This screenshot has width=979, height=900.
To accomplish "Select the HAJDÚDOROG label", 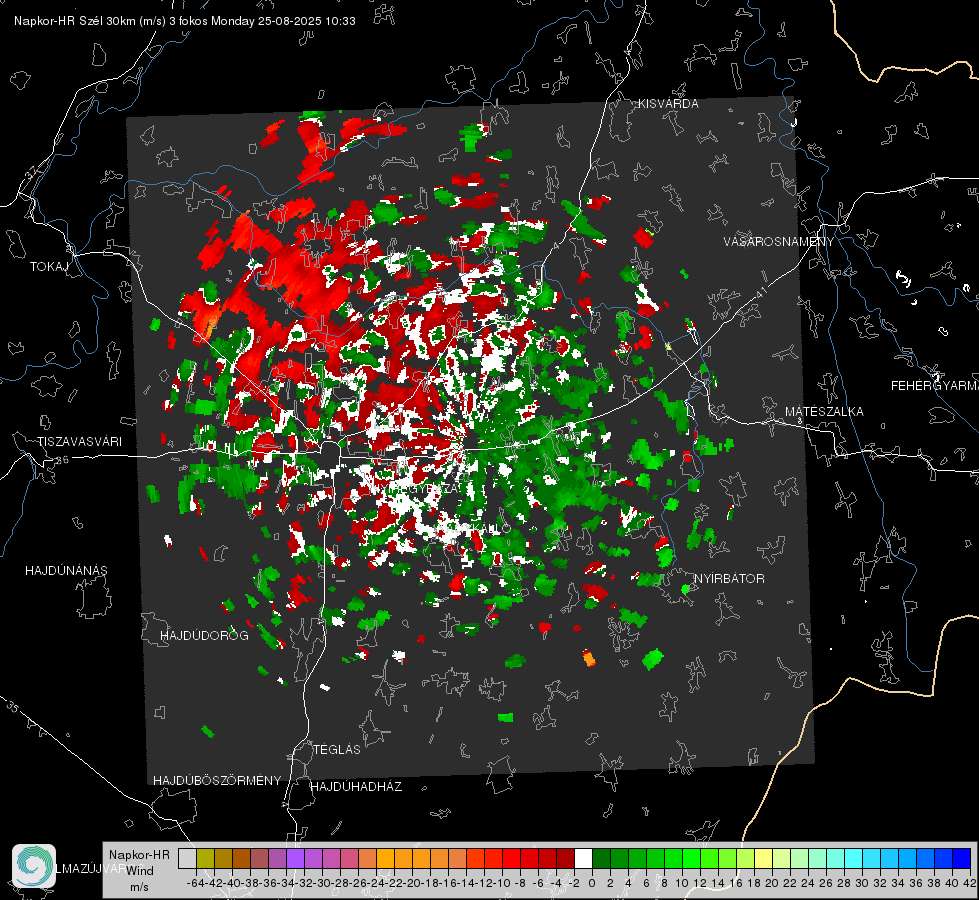I will (204, 635).
